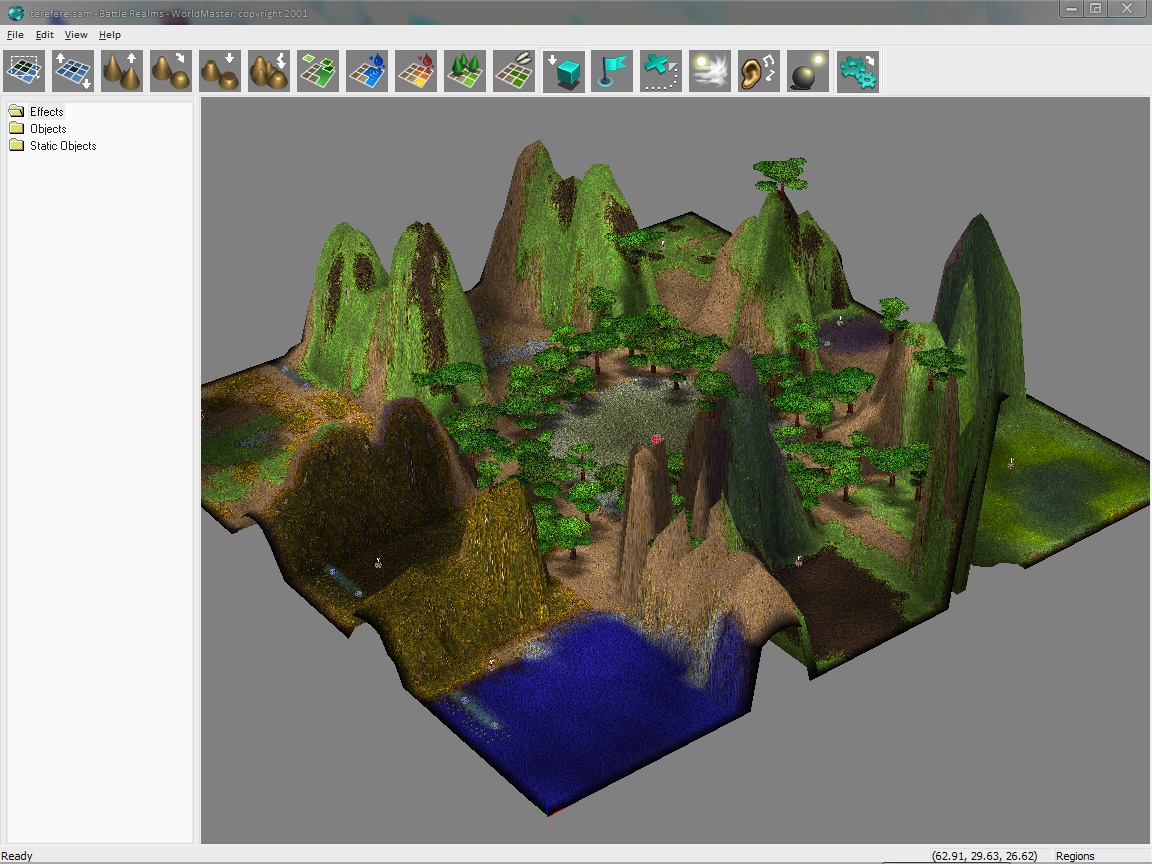The image size is (1152, 864).
Task: Close the WorldMaster window
Action: coord(1127,9)
